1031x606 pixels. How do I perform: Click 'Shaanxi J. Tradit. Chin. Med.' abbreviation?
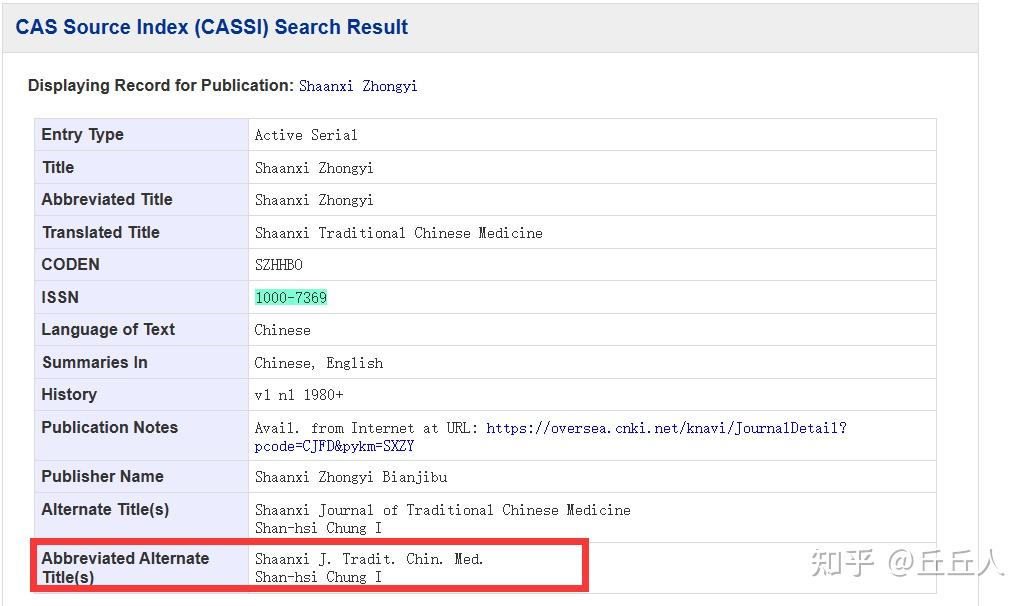coord(369,559)
